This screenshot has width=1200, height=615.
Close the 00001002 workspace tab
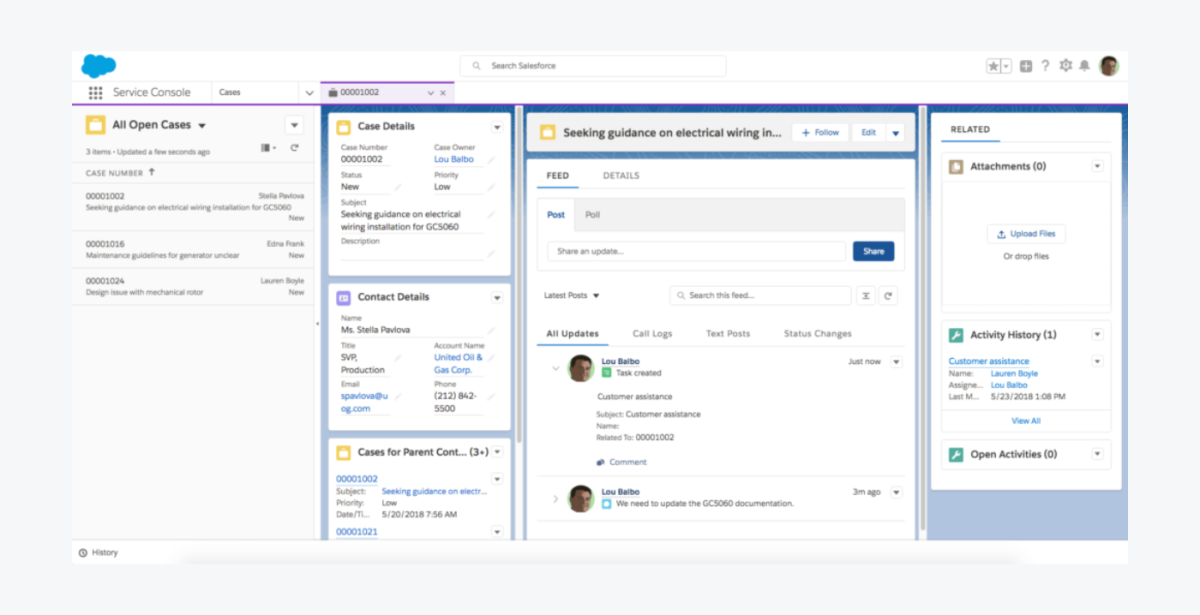[x=443, y=92]
